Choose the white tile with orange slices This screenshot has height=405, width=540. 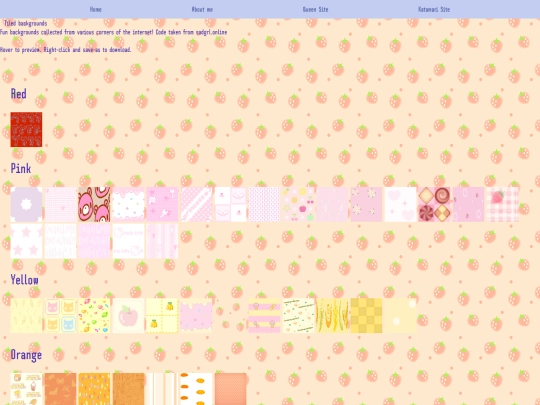pyautogui.click(x=196, y=389)
